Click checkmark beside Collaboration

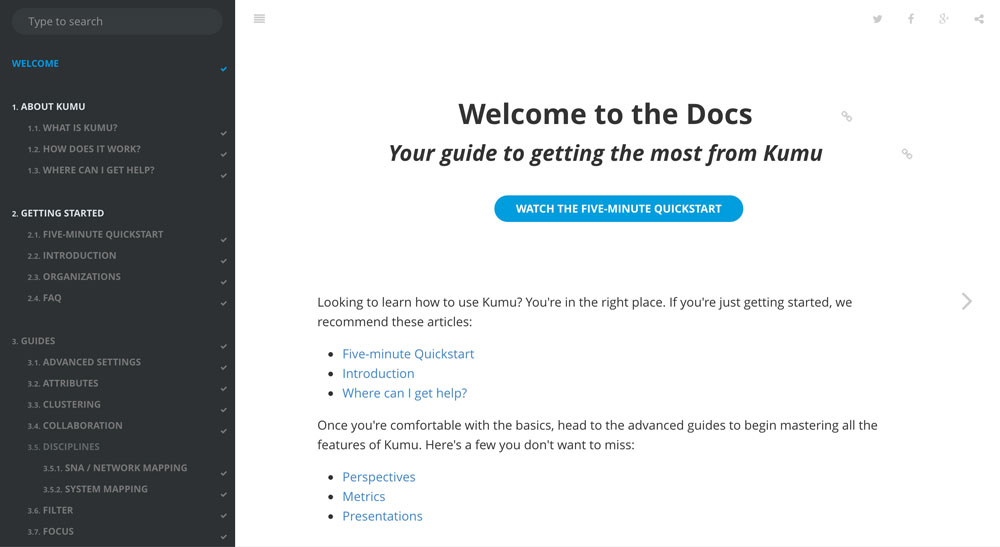(x=224, y=431)
